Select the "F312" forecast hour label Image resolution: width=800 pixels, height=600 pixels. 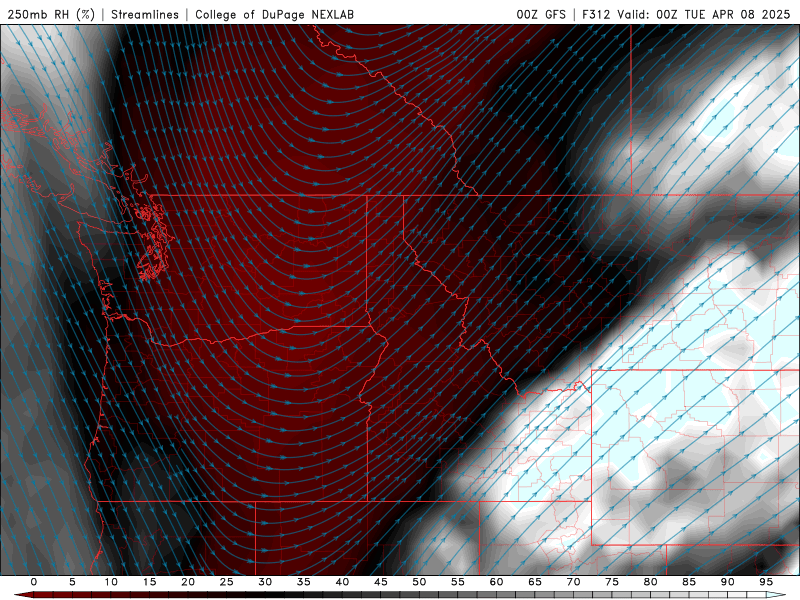click(596, 14)
